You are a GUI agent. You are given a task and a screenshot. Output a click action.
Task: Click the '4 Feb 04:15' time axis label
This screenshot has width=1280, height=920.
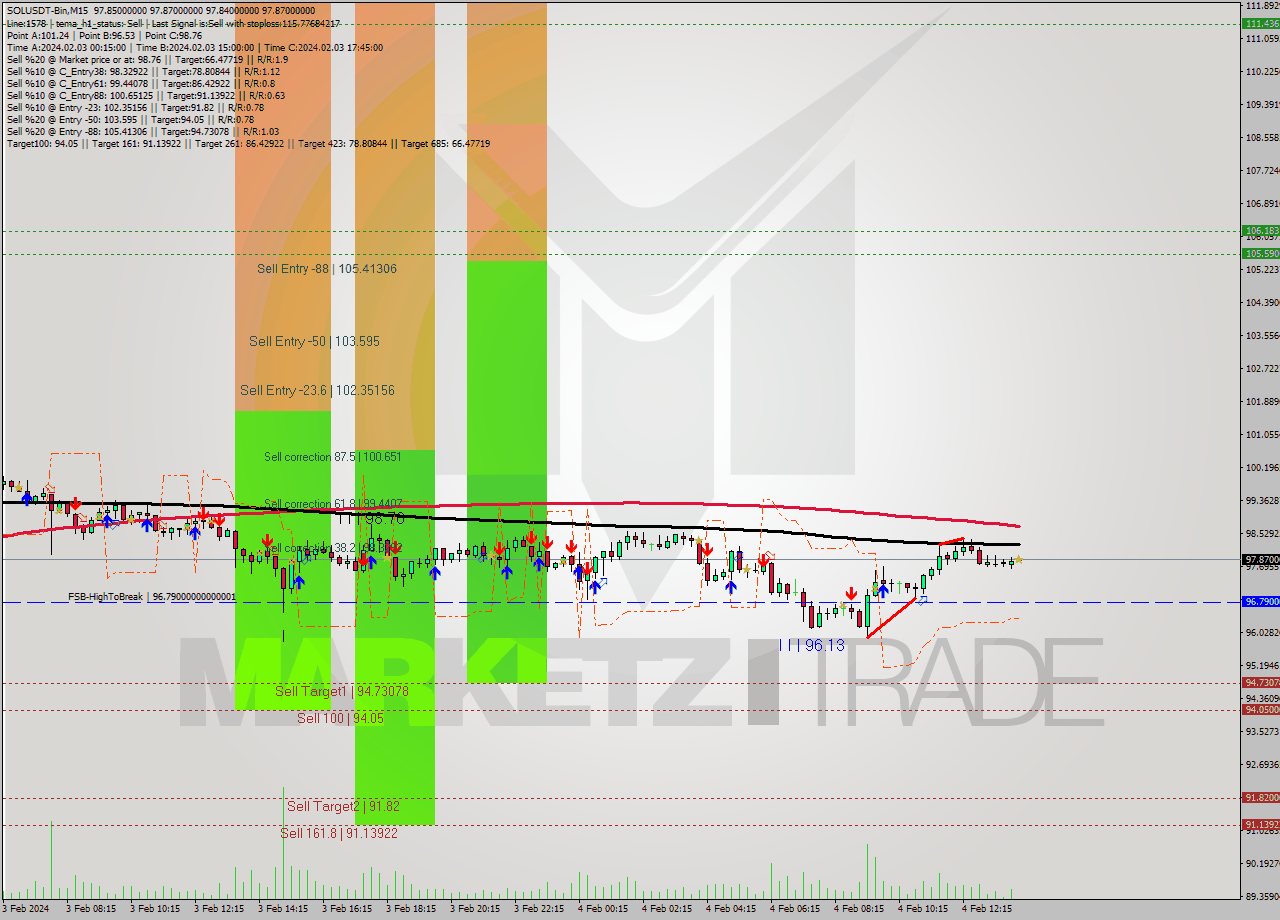click(x=730, y=909)
